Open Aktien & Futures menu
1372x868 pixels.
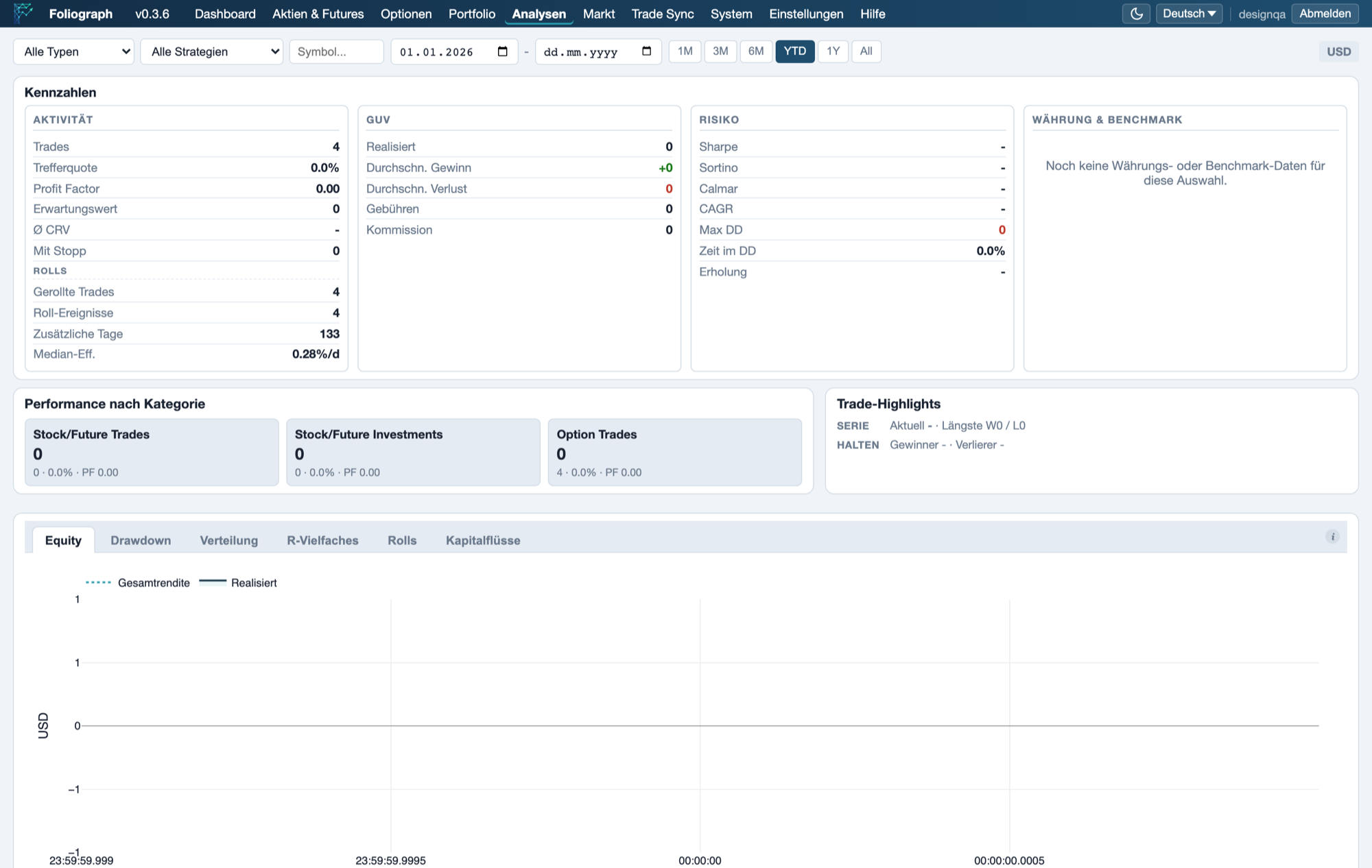click(x=318, y=14)
